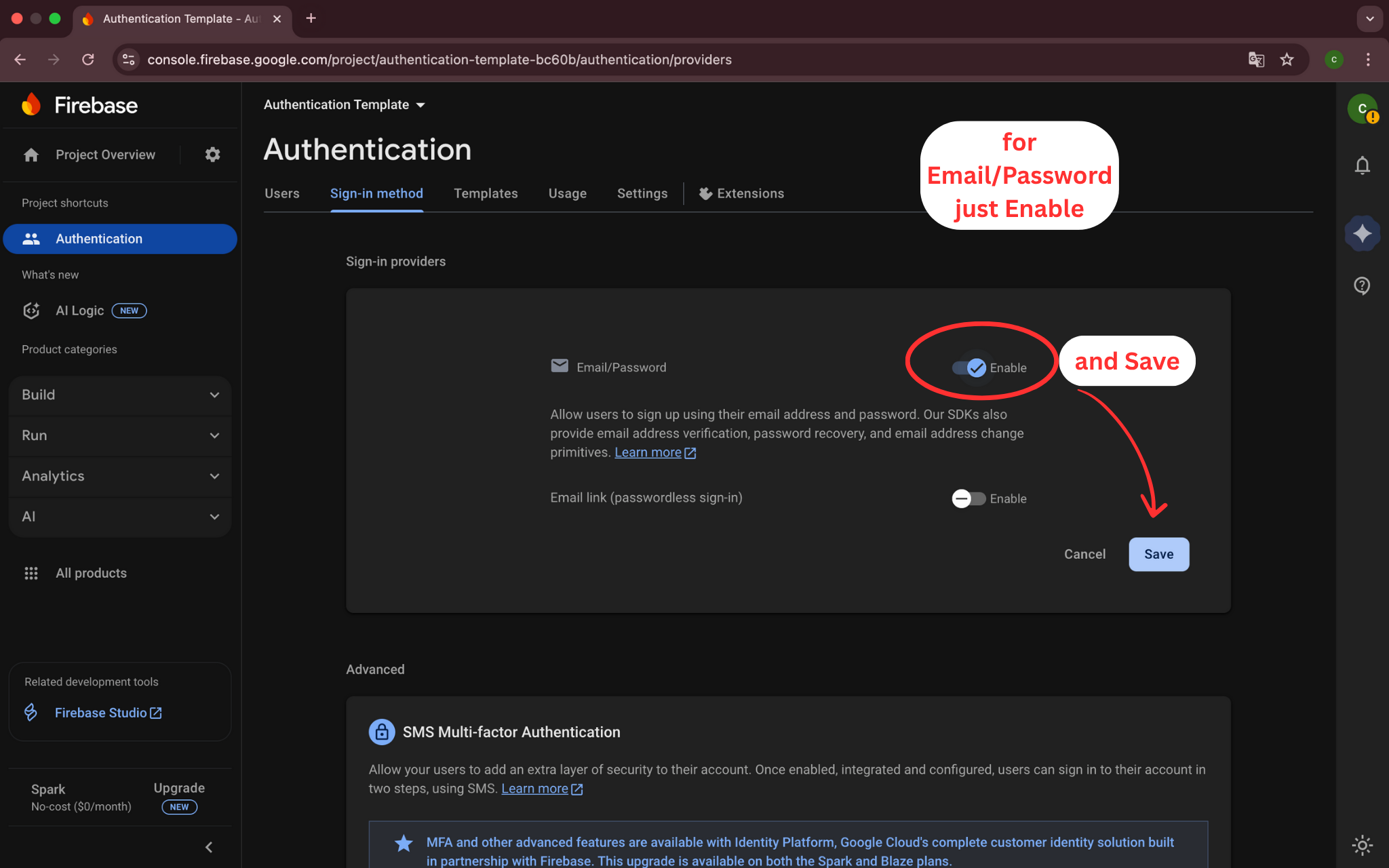Bookmark page with the star icon

[1287, 60]
